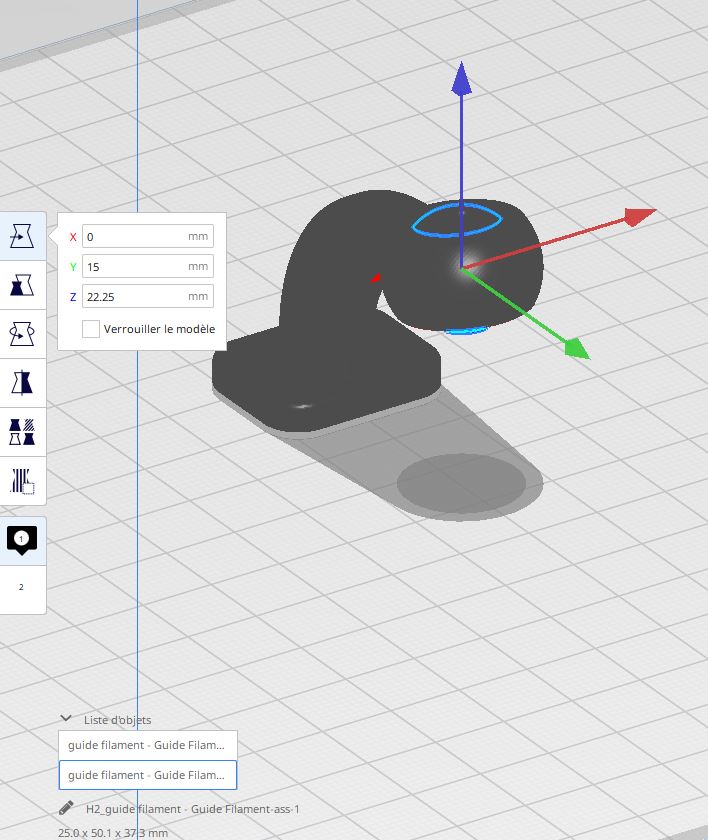Image resolution: width=708 pixels, height=840 pixels.
Task: Click the blue Z-axis arrow handle
Action: click(x=461, y=78)
